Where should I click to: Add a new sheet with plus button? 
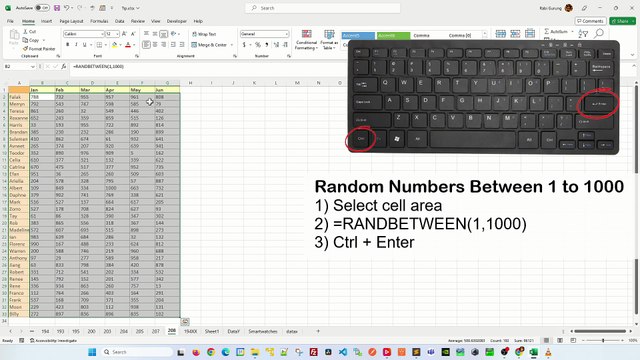pyautogui.click(x=318, y=331)
